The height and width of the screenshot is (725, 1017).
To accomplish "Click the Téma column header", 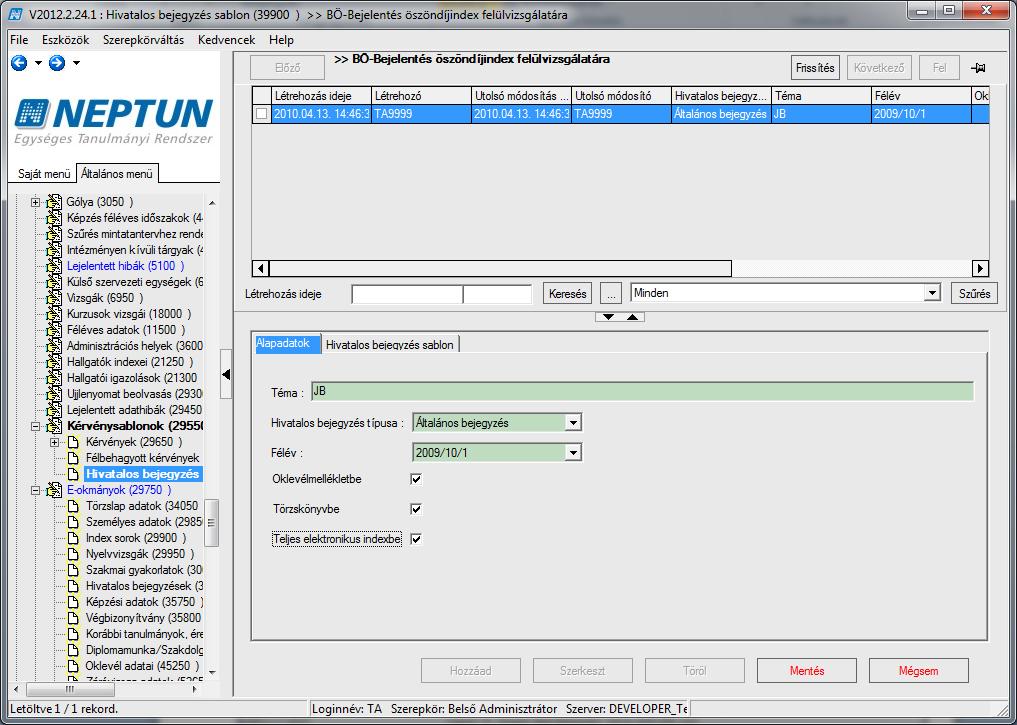I will [x=821, y=96].
